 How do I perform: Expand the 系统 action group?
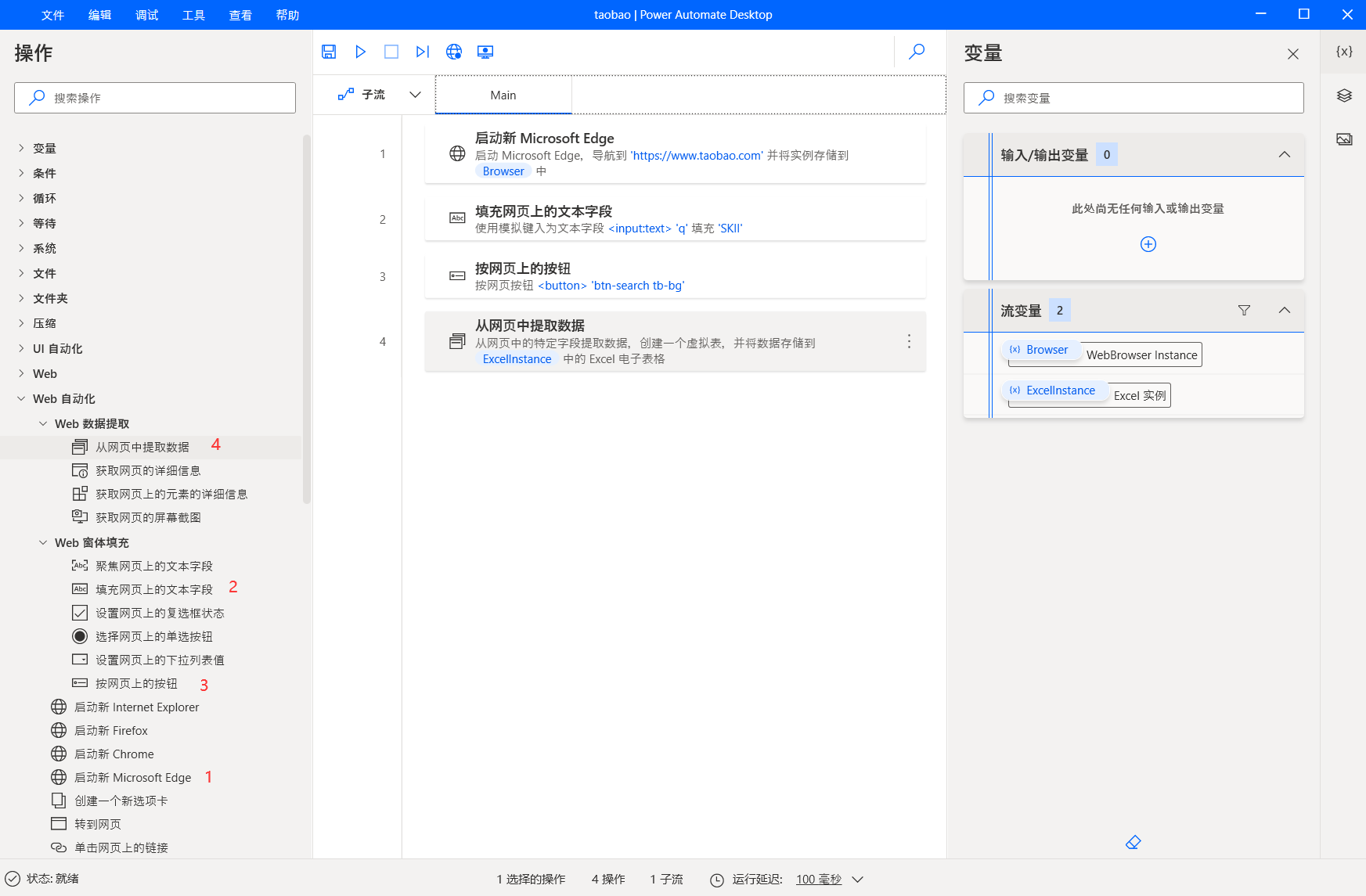pyautogui.click(x=21, y=248)
